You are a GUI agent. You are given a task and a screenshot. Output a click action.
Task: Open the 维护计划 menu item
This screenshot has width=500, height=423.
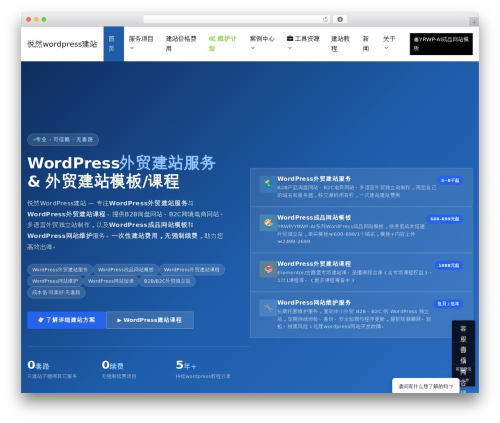click(x=222, y=44)
